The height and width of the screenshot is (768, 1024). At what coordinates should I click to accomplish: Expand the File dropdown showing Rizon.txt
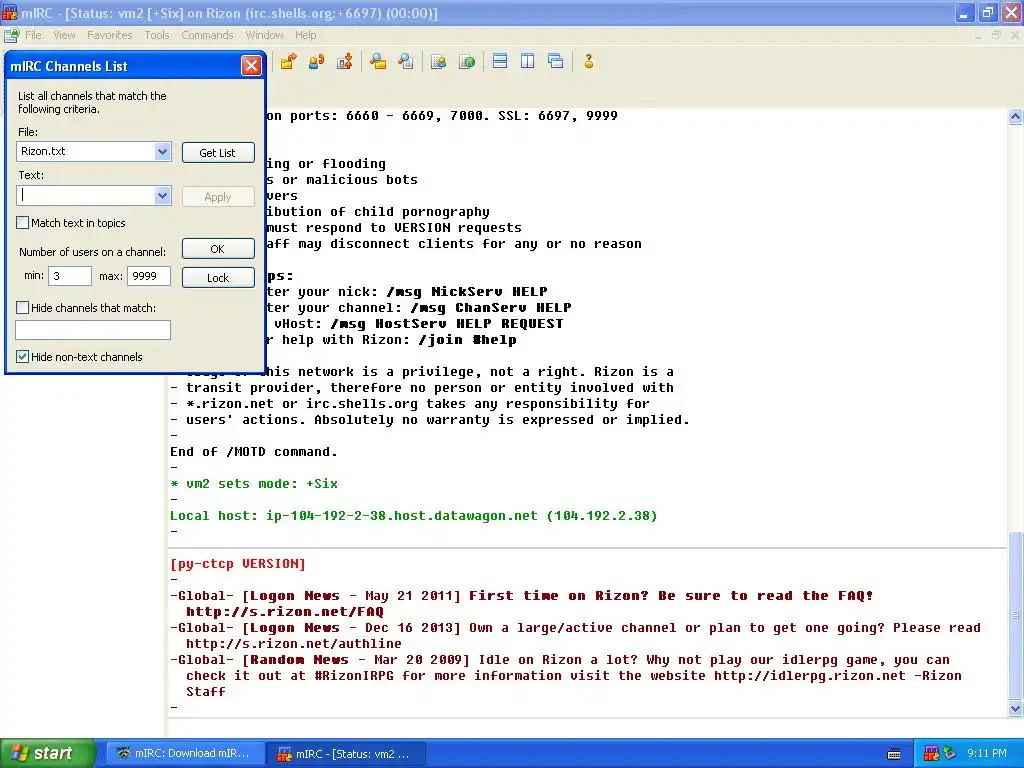coord(163,152)
